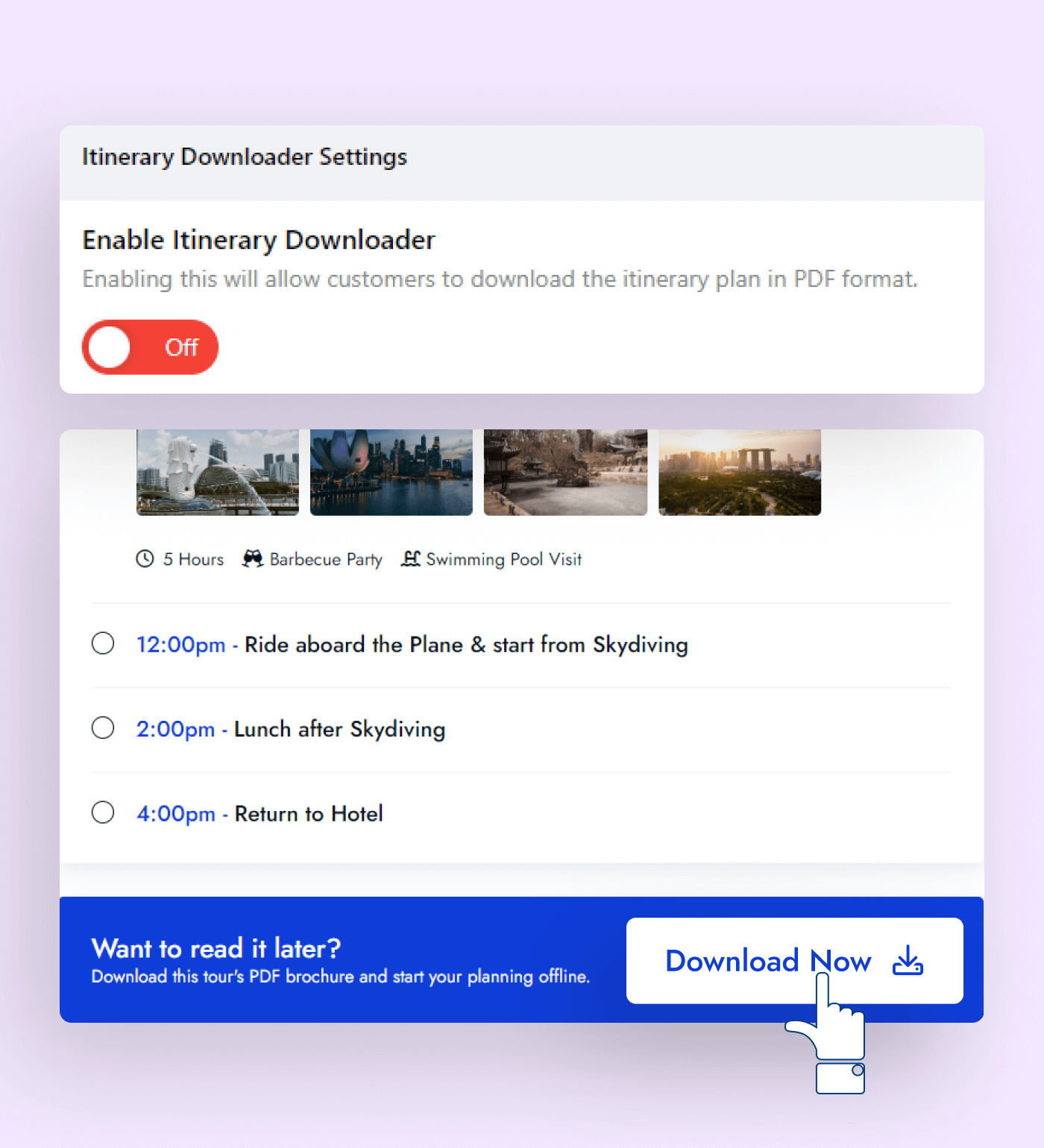
Task: Click the Download this tour's PDF brochure text
Action: (x=341, y=977)
